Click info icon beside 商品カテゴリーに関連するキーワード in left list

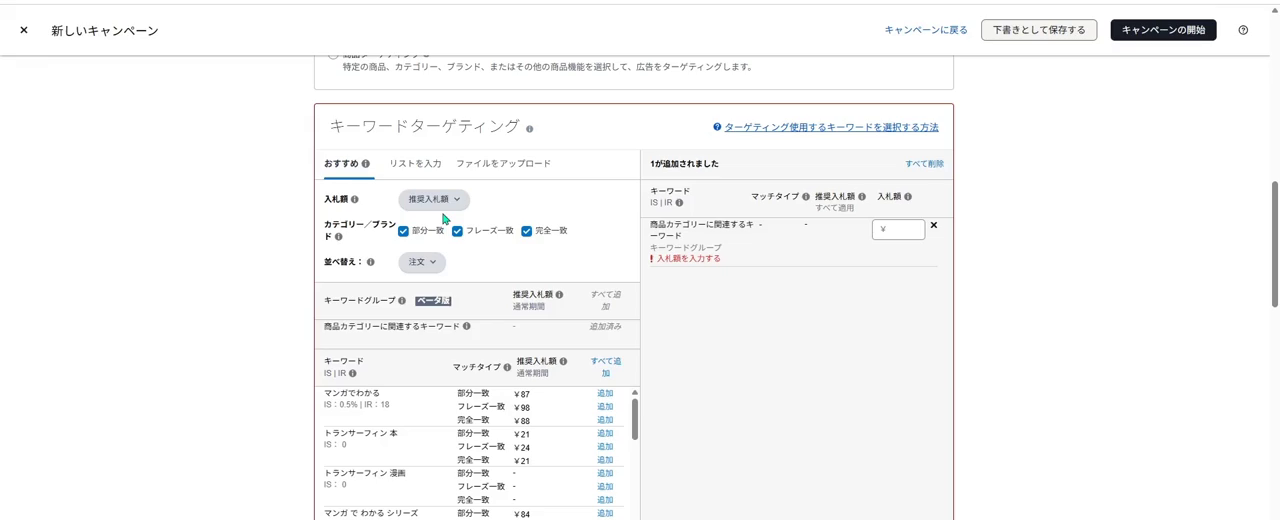click(x=467, y=327)
